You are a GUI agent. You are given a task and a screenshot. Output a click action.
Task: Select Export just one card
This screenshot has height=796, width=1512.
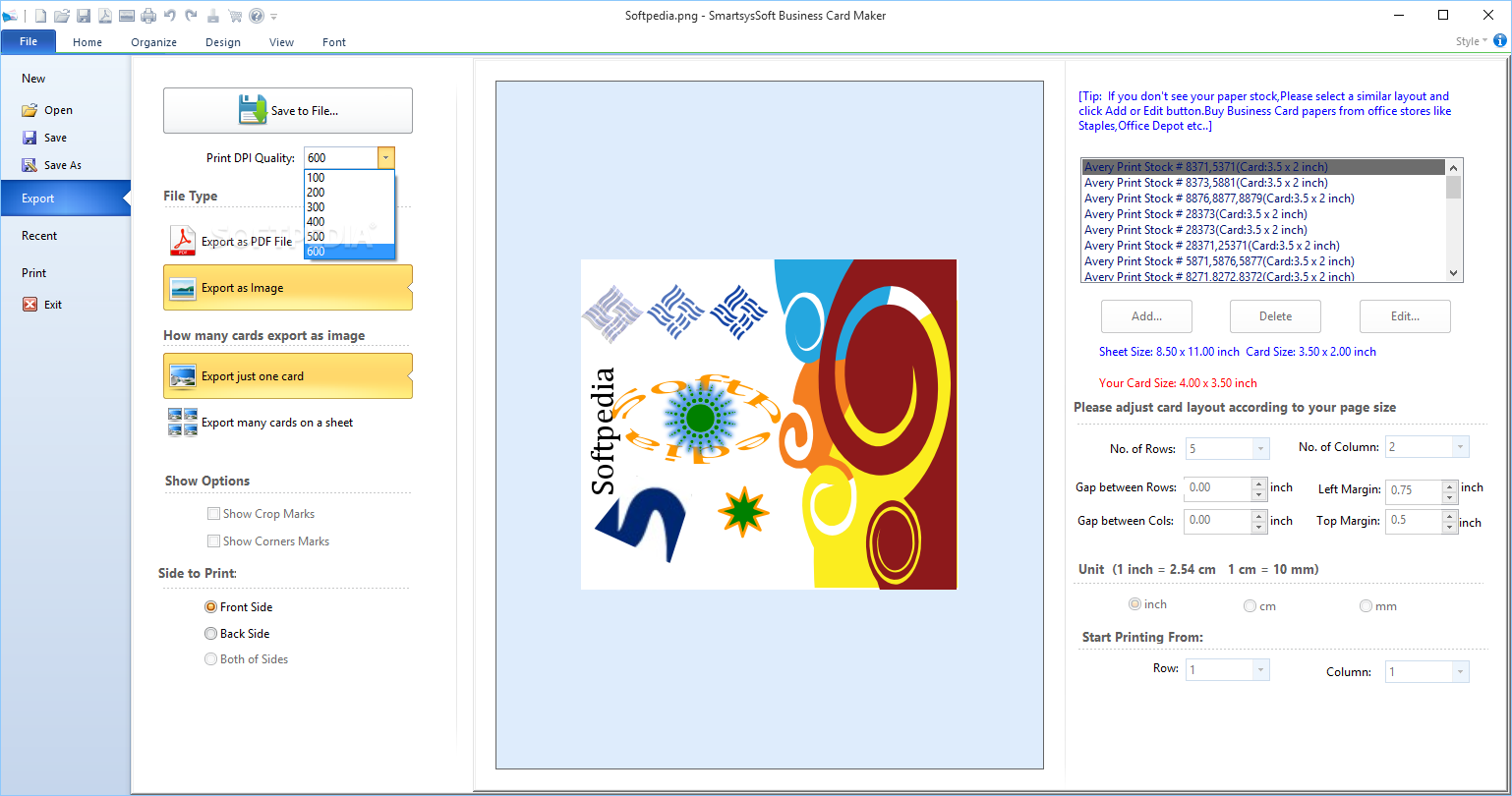click(288, 376)
